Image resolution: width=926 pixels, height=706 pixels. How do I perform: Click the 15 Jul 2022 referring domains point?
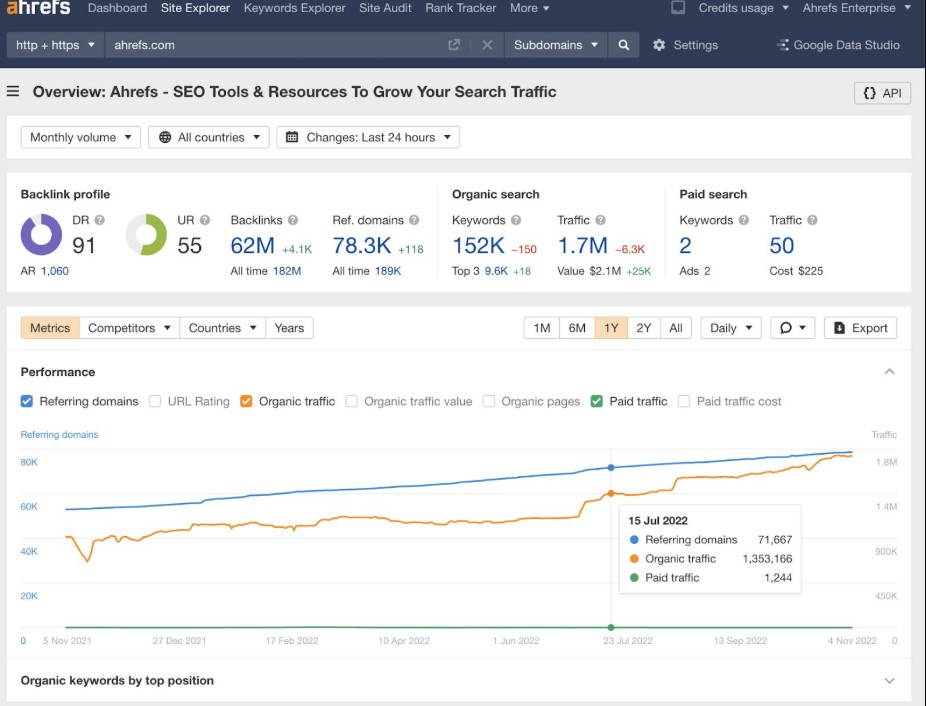611,467
